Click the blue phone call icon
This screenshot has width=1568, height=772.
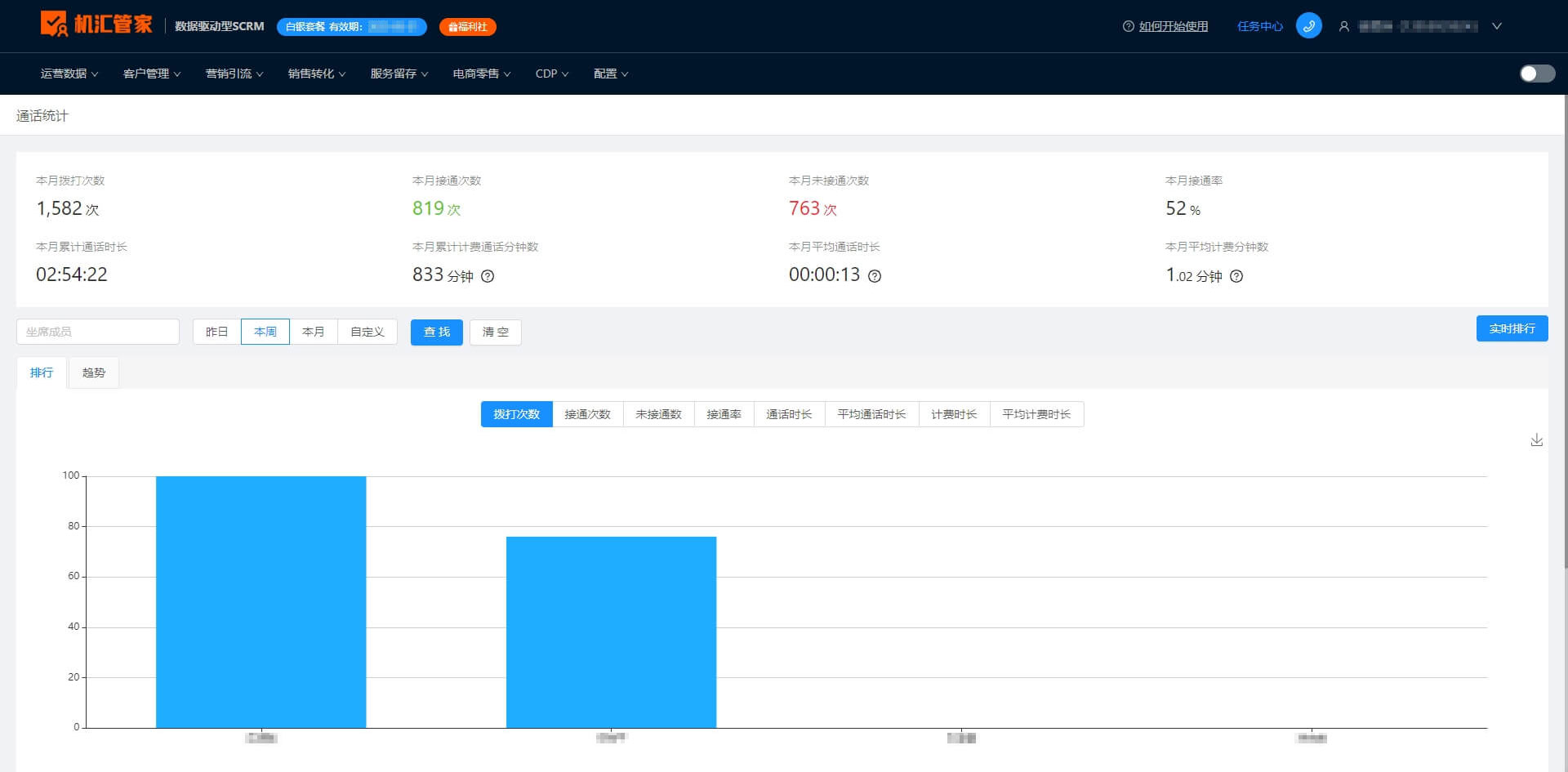(x=1308, y=26)
